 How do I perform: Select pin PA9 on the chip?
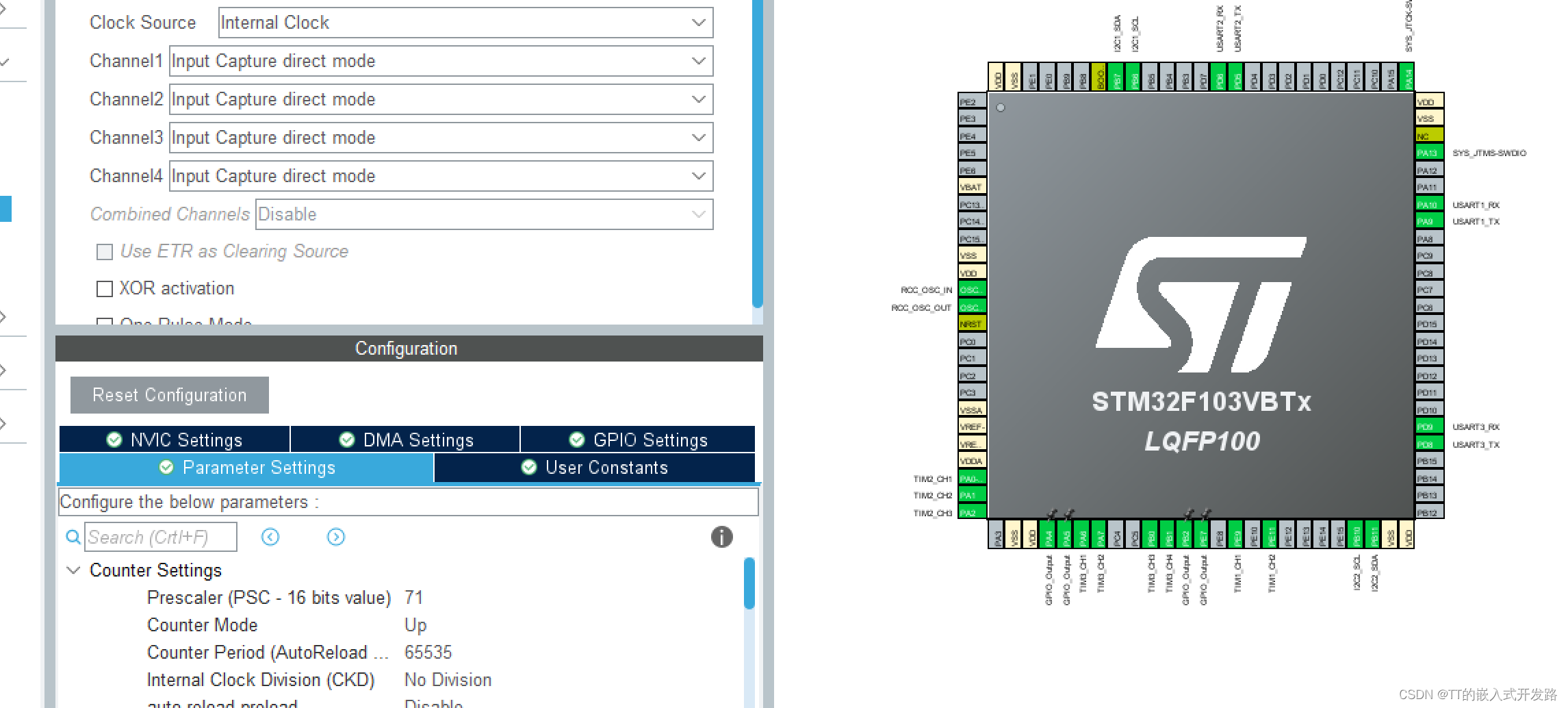pos(1429,221)
